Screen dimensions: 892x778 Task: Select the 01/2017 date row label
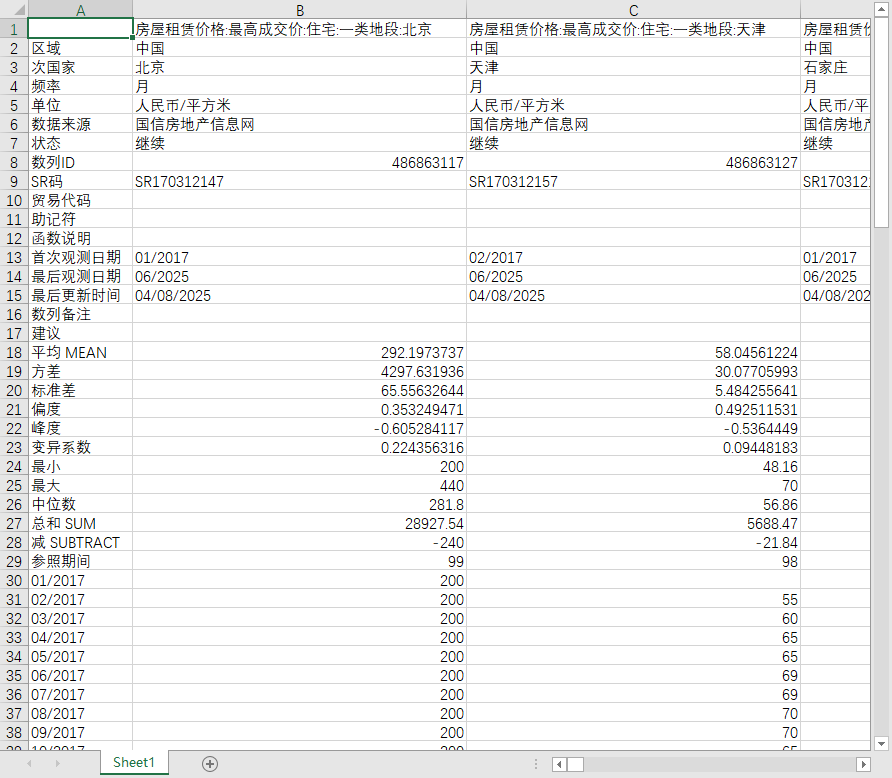click(x=80, y=581)
